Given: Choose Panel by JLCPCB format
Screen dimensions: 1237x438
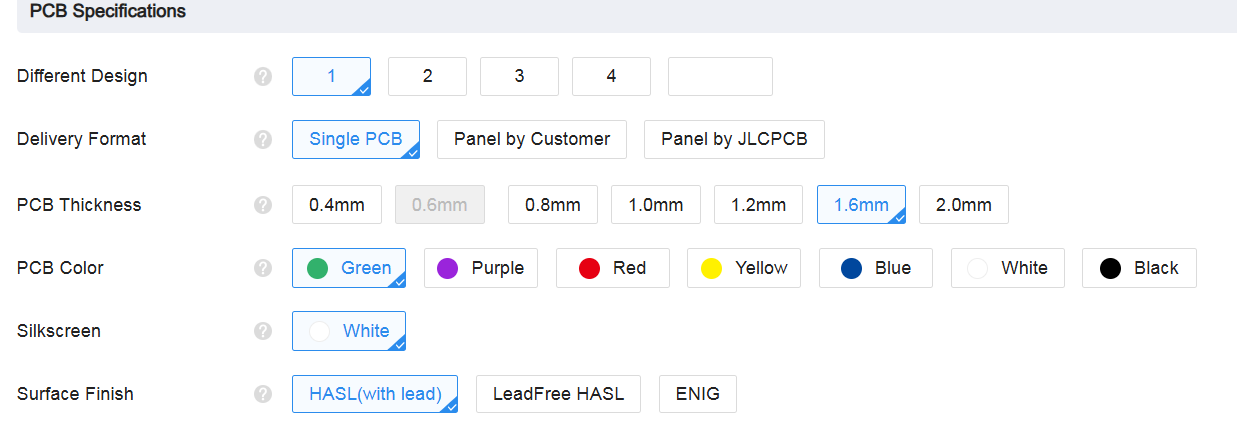Looking at the screenshot, I should 734,139.
